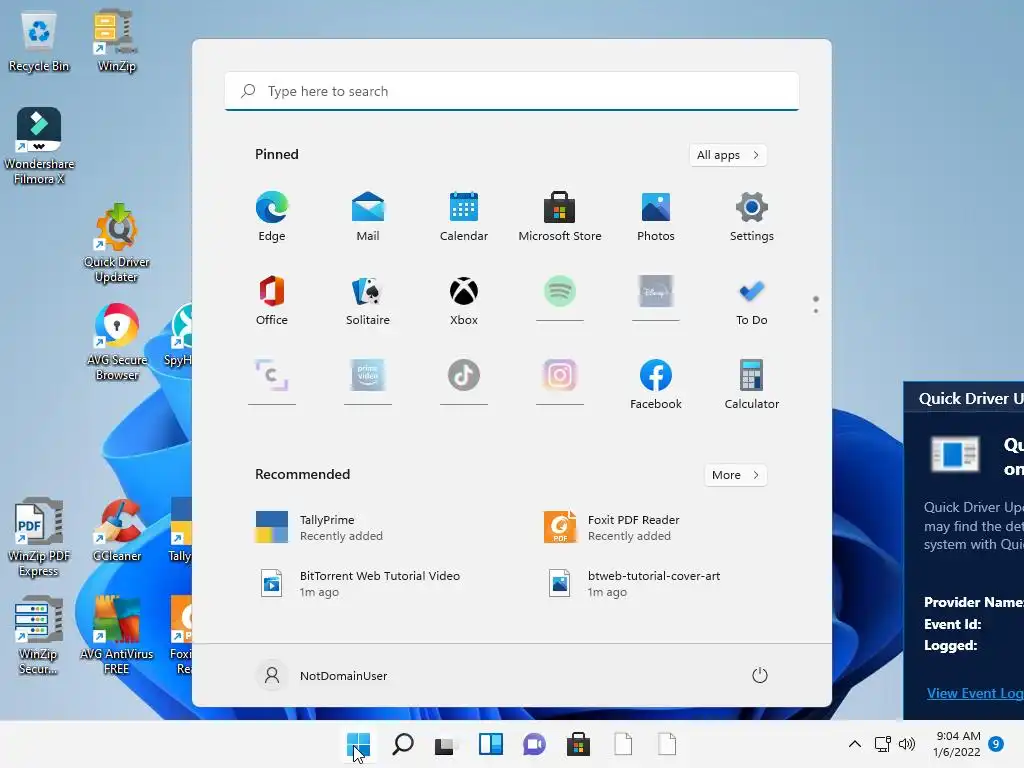Click the Instagram pinned icon
1024x768 pixels.
[560, 376]
